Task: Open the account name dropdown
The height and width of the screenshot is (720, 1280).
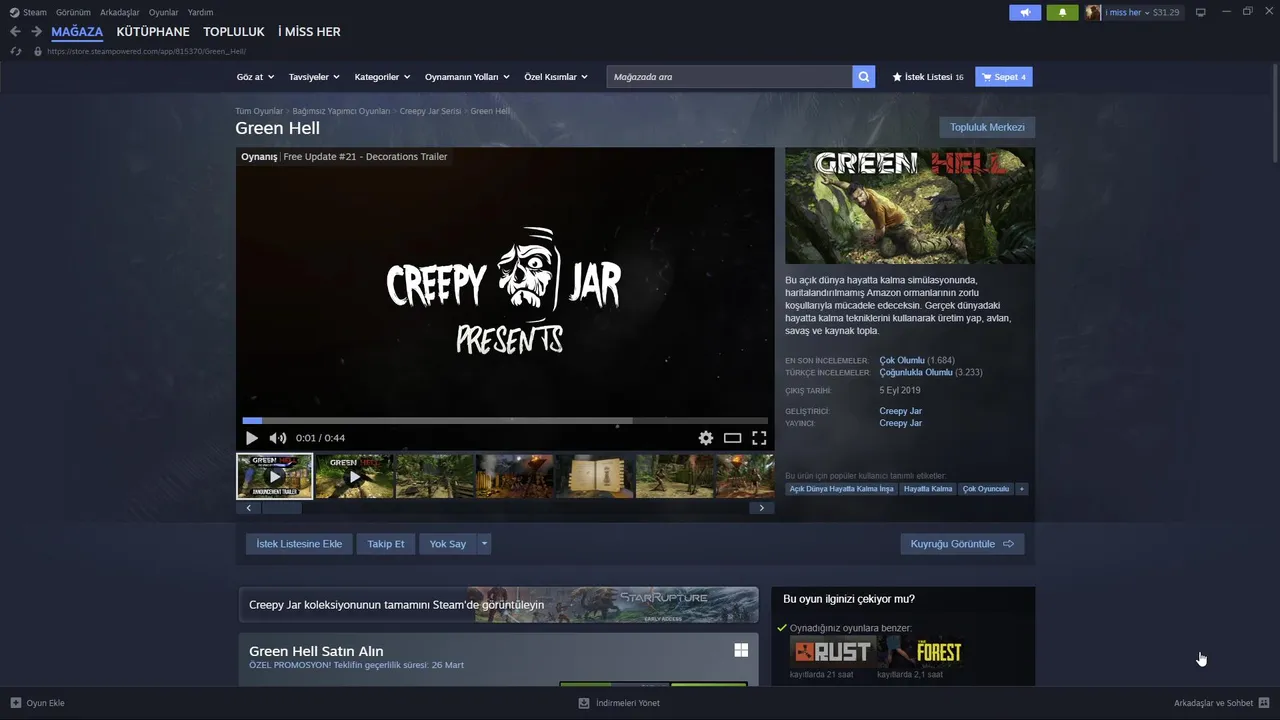Action: point(1128,12)
